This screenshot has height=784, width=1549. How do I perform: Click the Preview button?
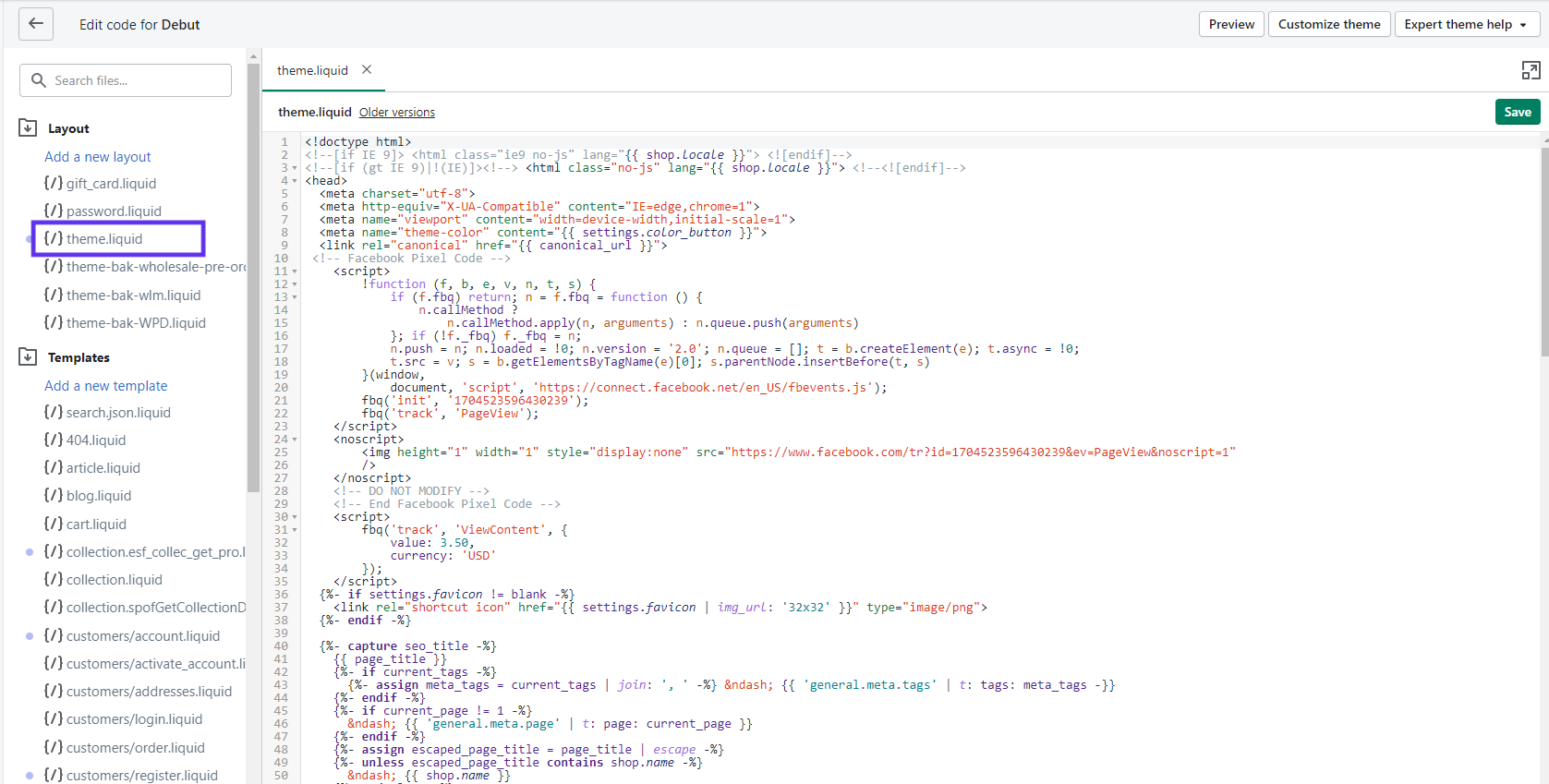pos(1231,24)
